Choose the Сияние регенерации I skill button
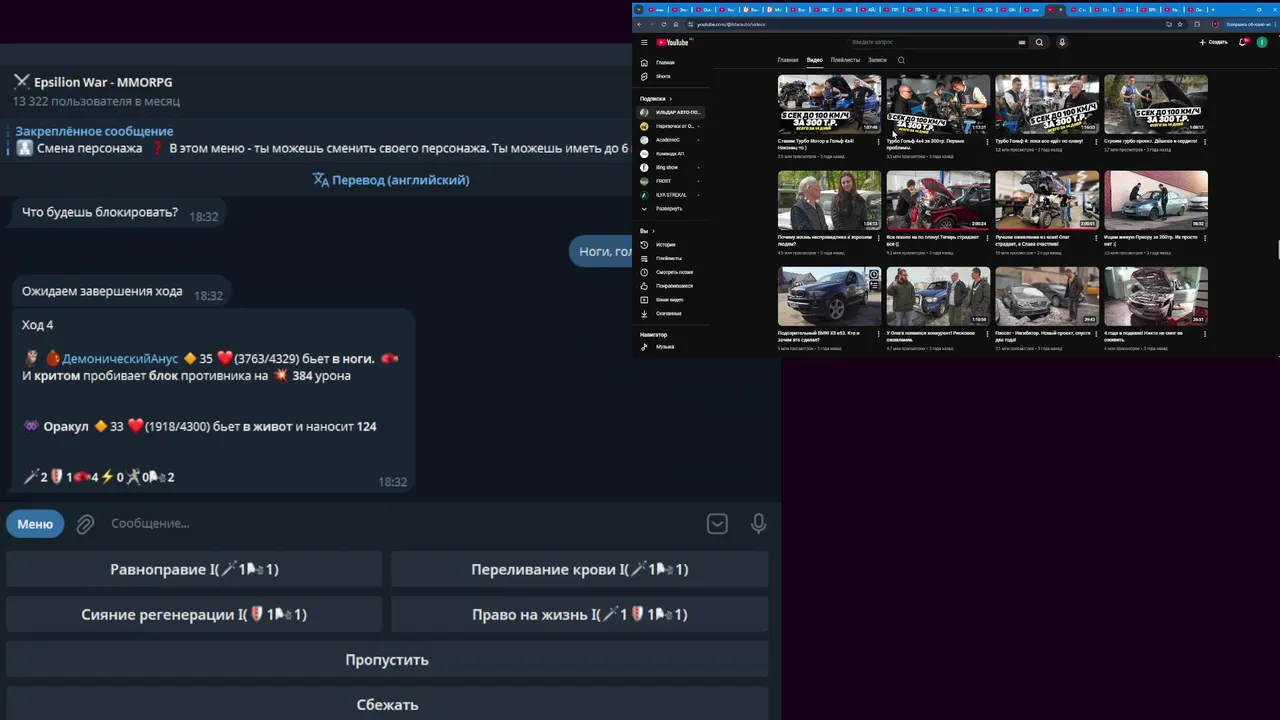The width and height of the screenshot is (1280, 720). (x=194, y=614)
